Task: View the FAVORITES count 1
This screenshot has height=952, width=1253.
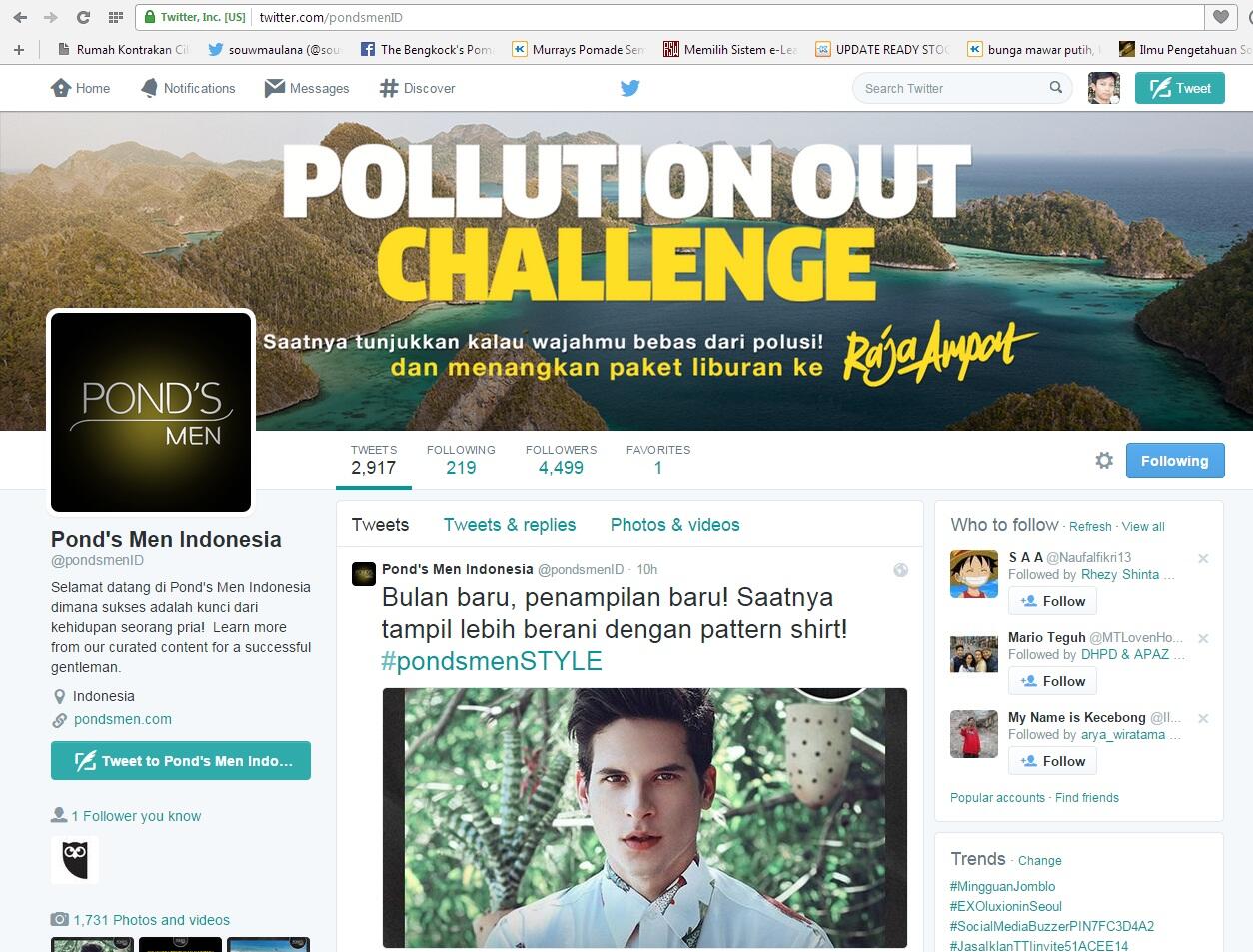Action: (658, 460)
